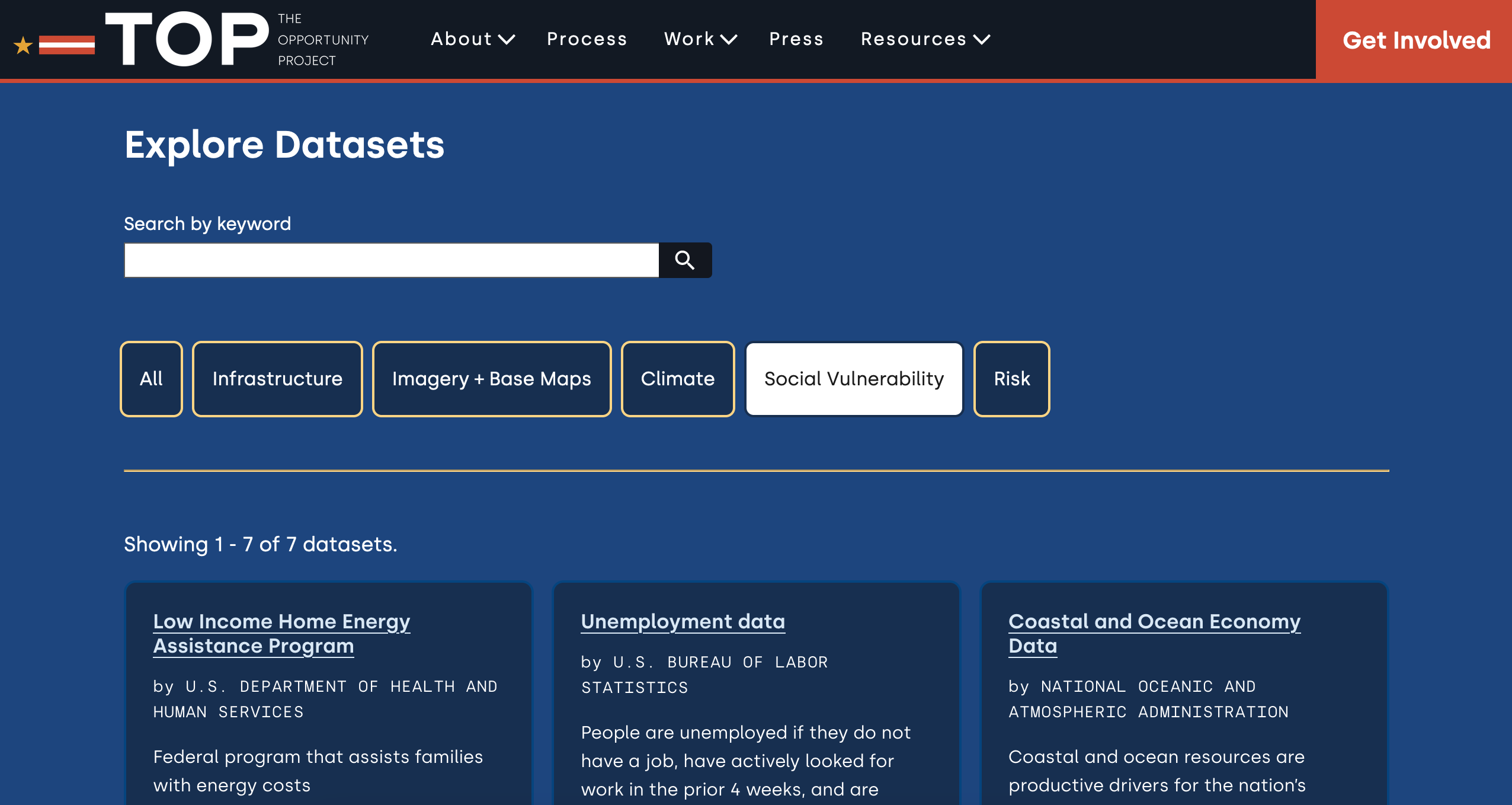The image size is (1512, 805).
Task: Filter datasets by Risk
Action: (x=1012, y=379)
